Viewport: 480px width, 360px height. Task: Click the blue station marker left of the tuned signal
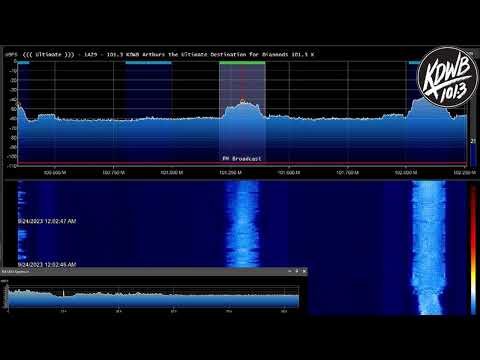pyautogui.click(x=149, y=63)
